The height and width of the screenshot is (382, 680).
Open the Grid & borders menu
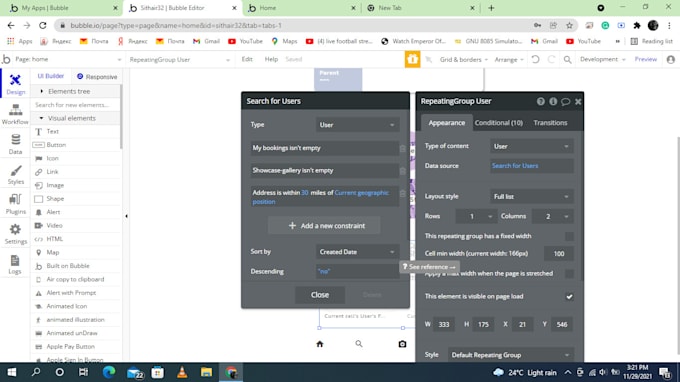tap(464, 59)
